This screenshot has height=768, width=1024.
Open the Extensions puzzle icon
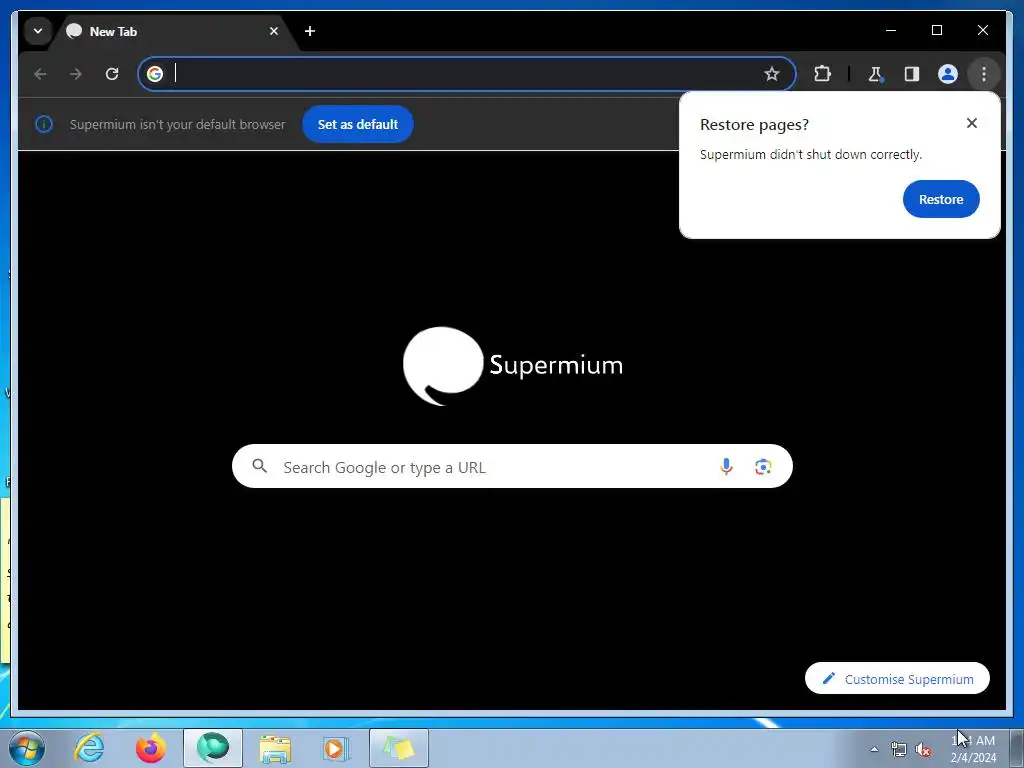822,74
